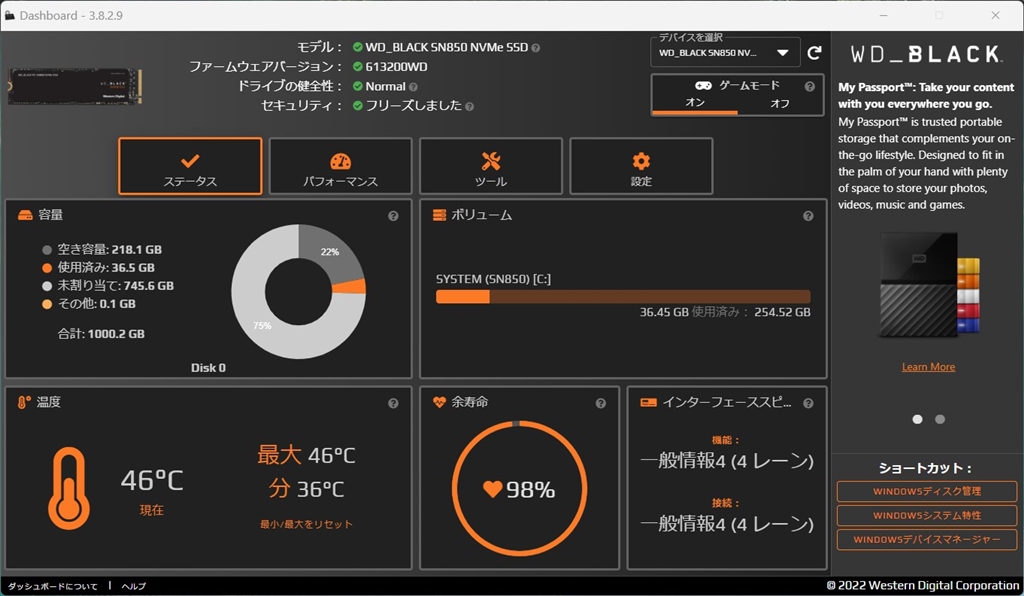This screenshot has width=1024, height=596.
Task: Click help icon beside drive health Normal
Action: pyautogui.click(x=413, y=87)
